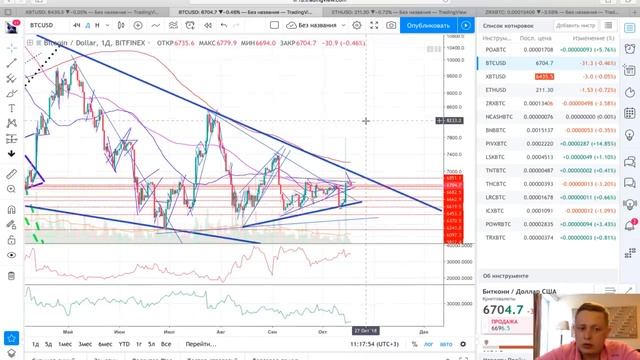Open the watchlist menu list icon
The width and height of the screenshot is (640, 360).
tap(608, 25)
